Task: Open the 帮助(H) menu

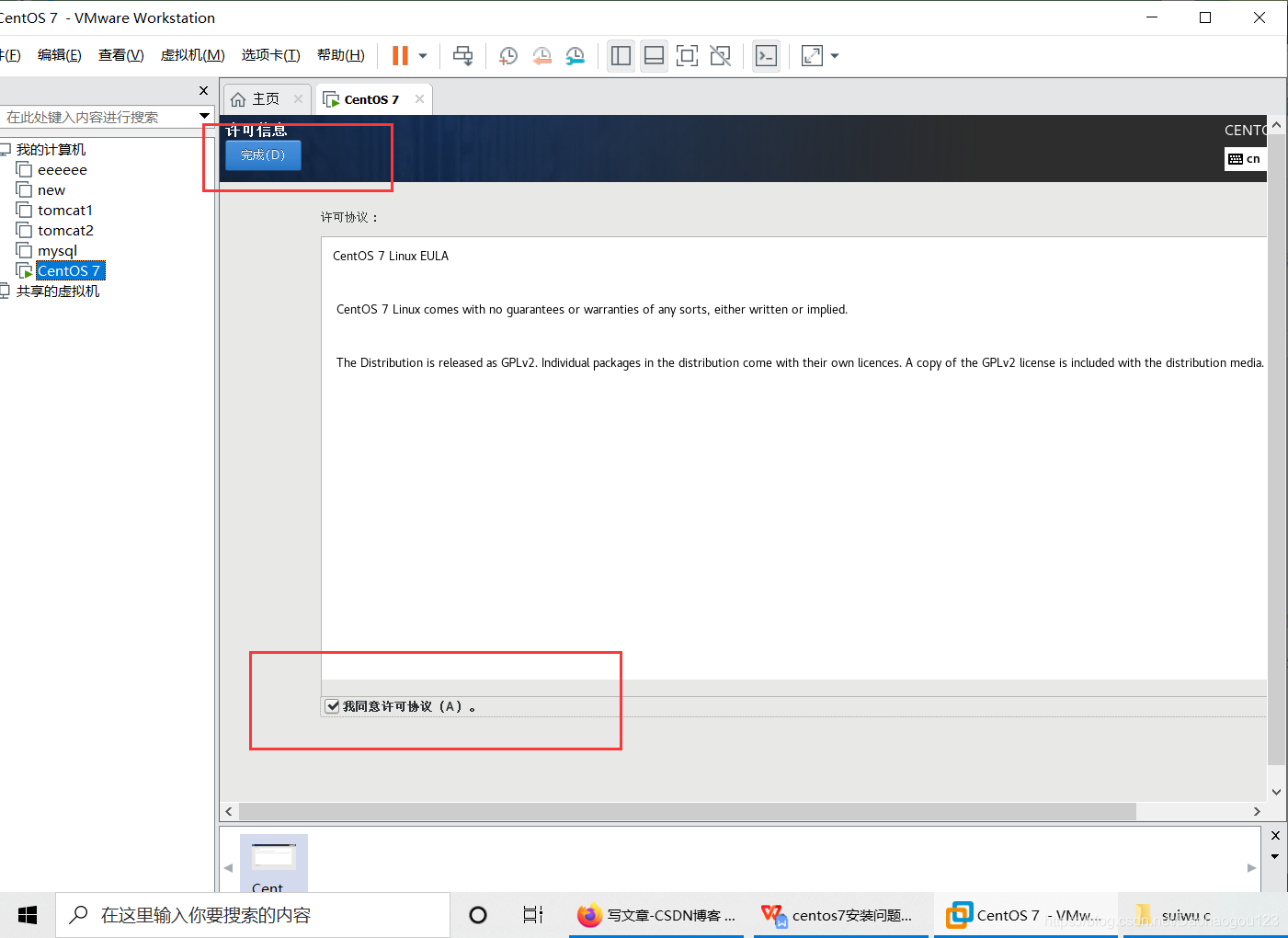Action: pyautogui.click(x=341, y=55)
